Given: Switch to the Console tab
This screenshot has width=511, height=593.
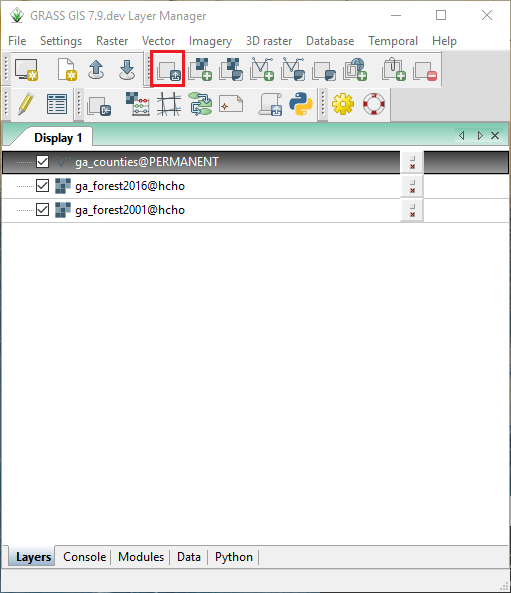Looking at the screenshot, I should [x=84, y=557].
